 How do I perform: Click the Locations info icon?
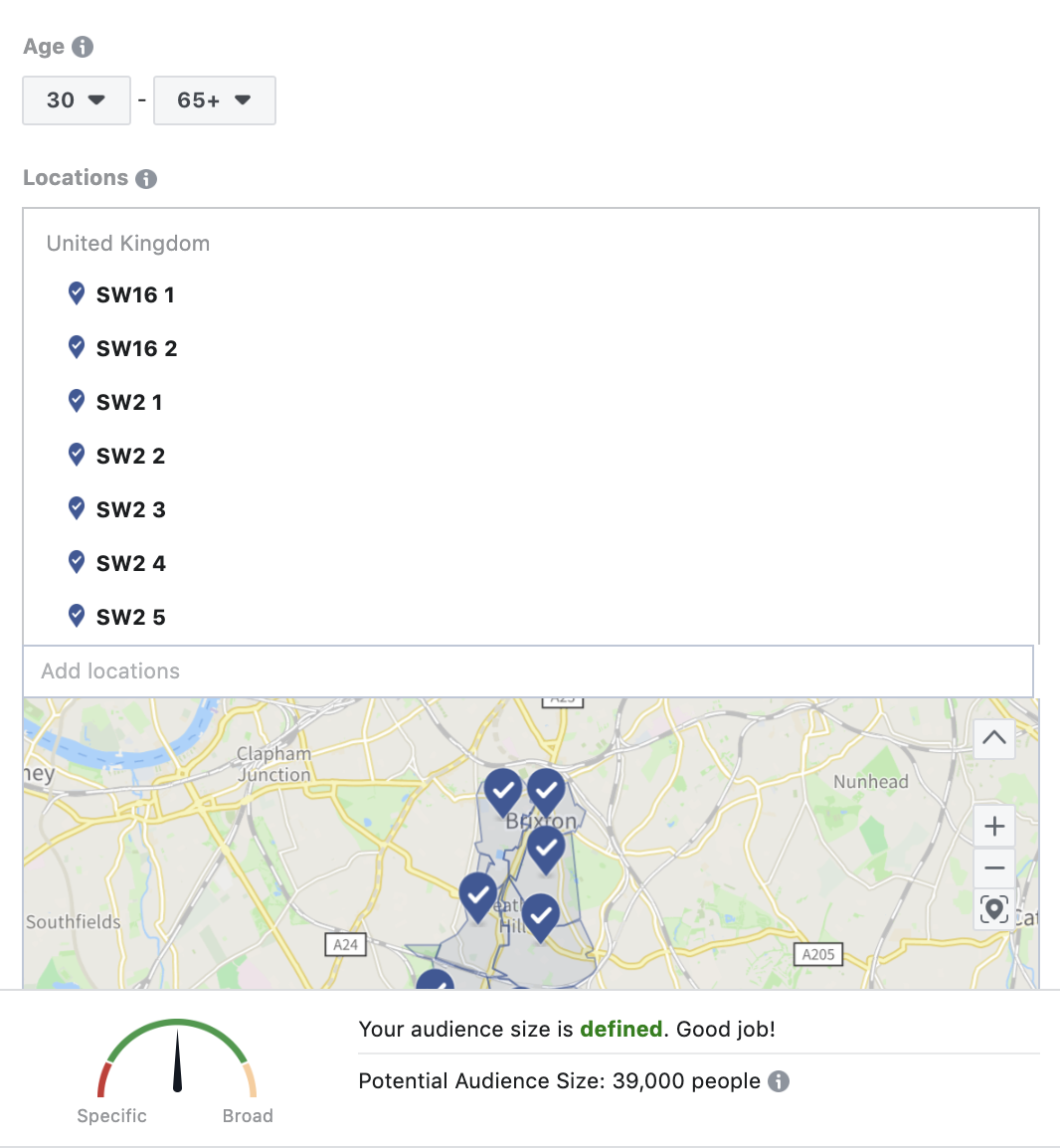pos(146,179)
